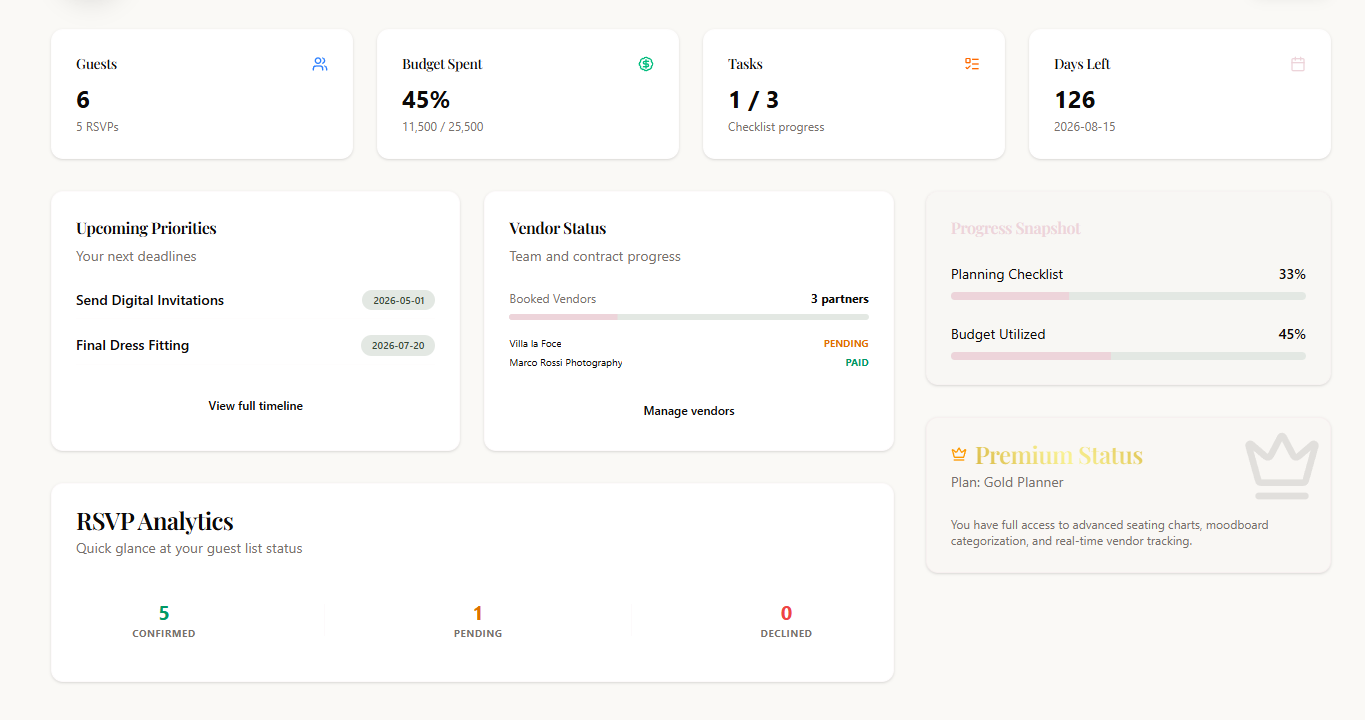Click the calendar icon on Days Left card
Viewport: 1365px width, 720px height.
(1297, 63)
